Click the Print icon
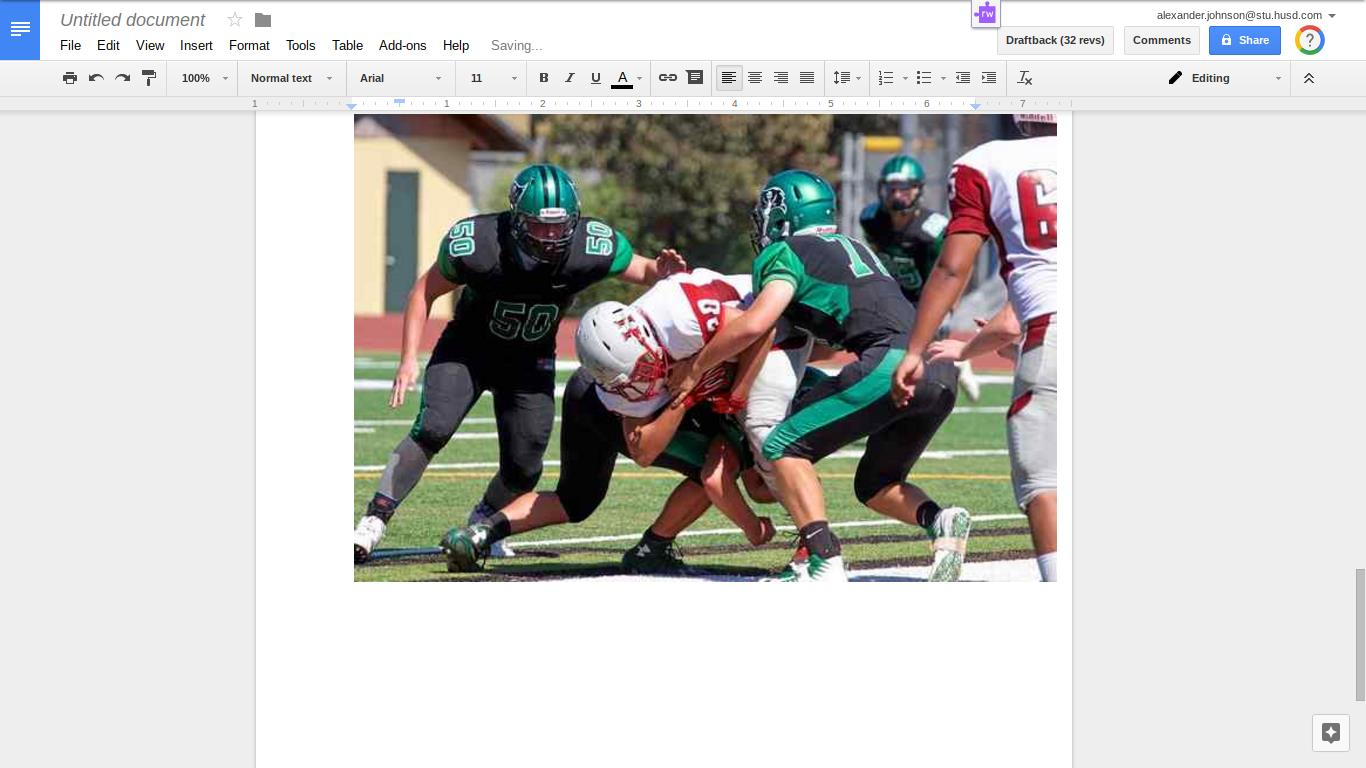Screen dimensions: 1366x768 pyautogui.click(x=70, y=78)
